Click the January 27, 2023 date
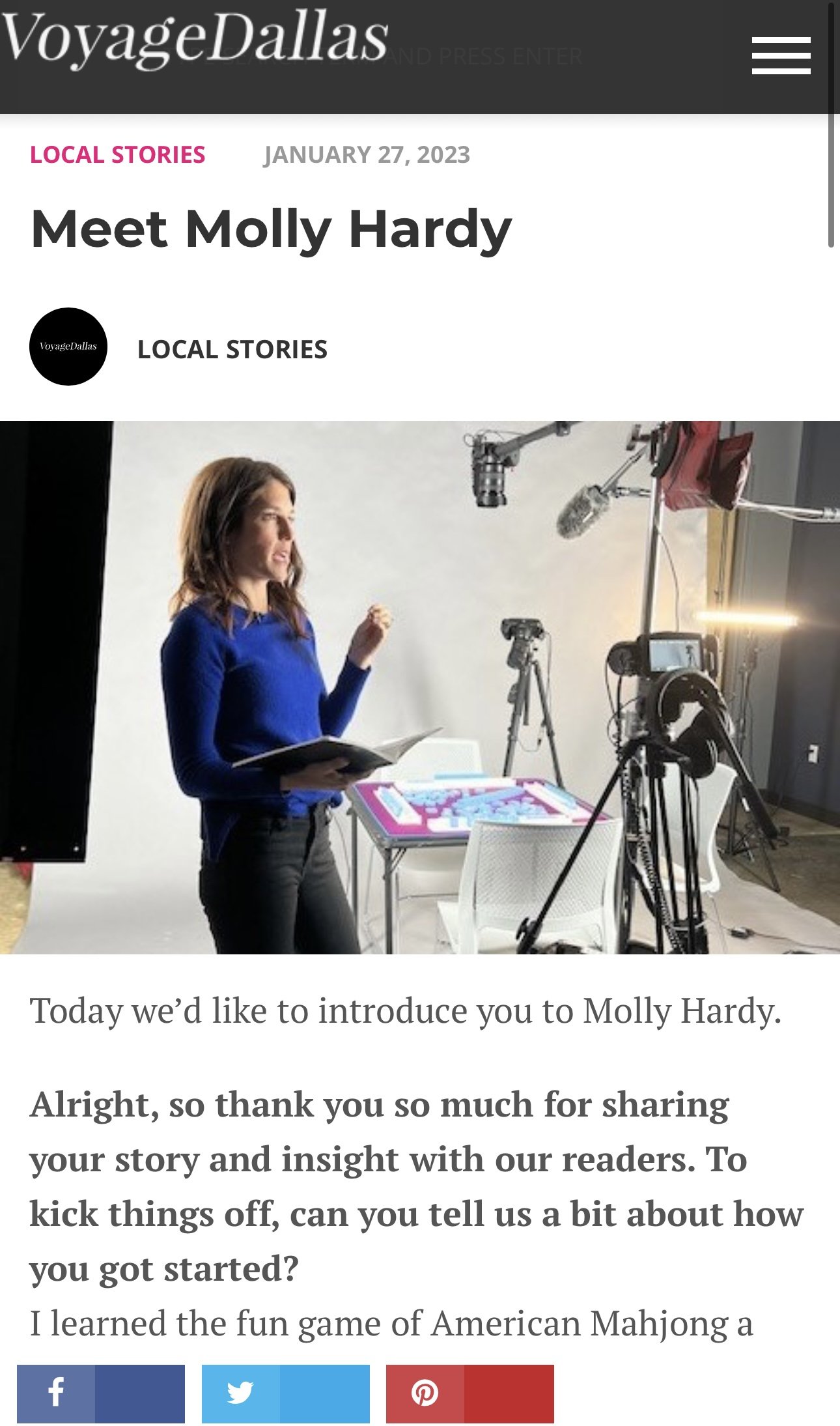This screenshot has height=1426, width=840. [x=367, y=154]
